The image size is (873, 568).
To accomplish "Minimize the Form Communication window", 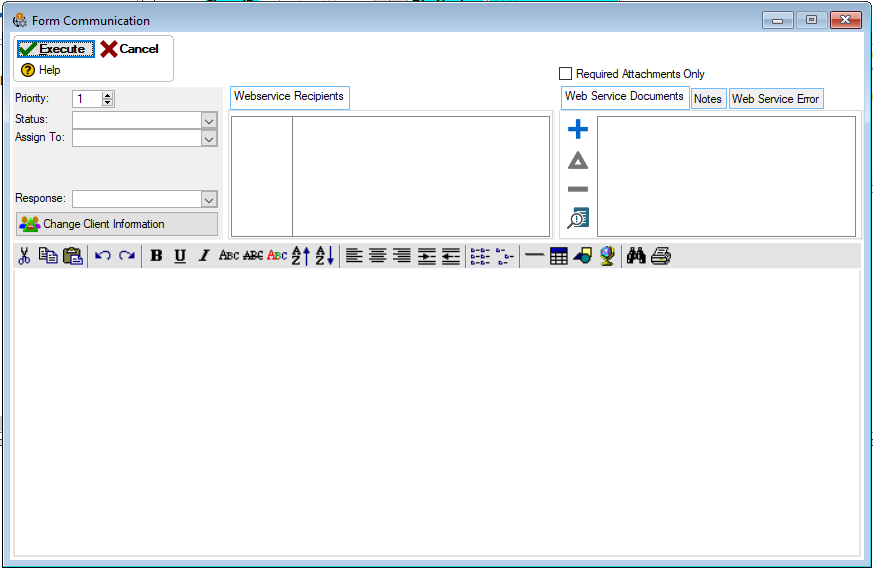I will (x=778, y=21).
